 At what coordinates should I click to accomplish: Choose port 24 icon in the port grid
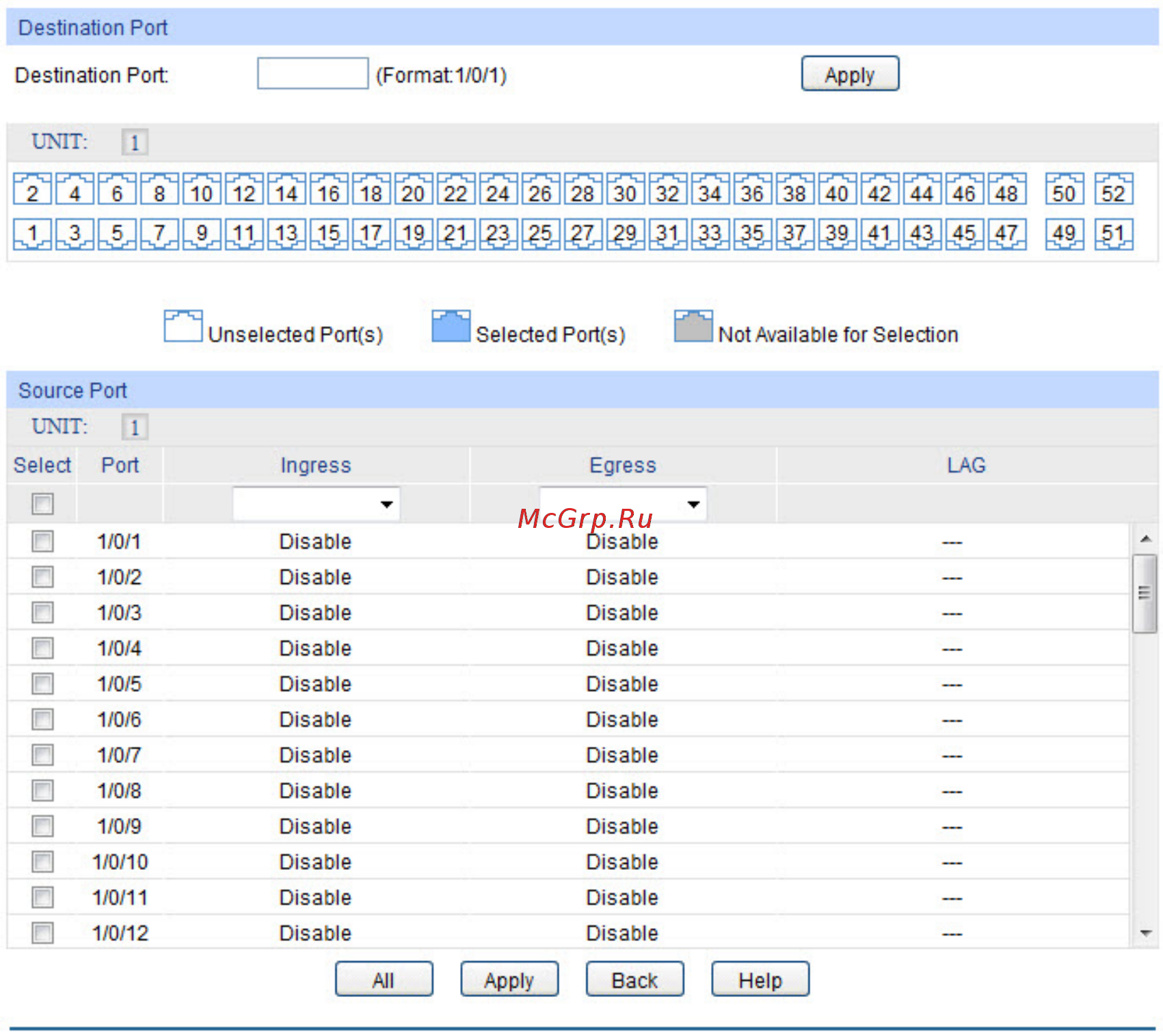point(498,189)
